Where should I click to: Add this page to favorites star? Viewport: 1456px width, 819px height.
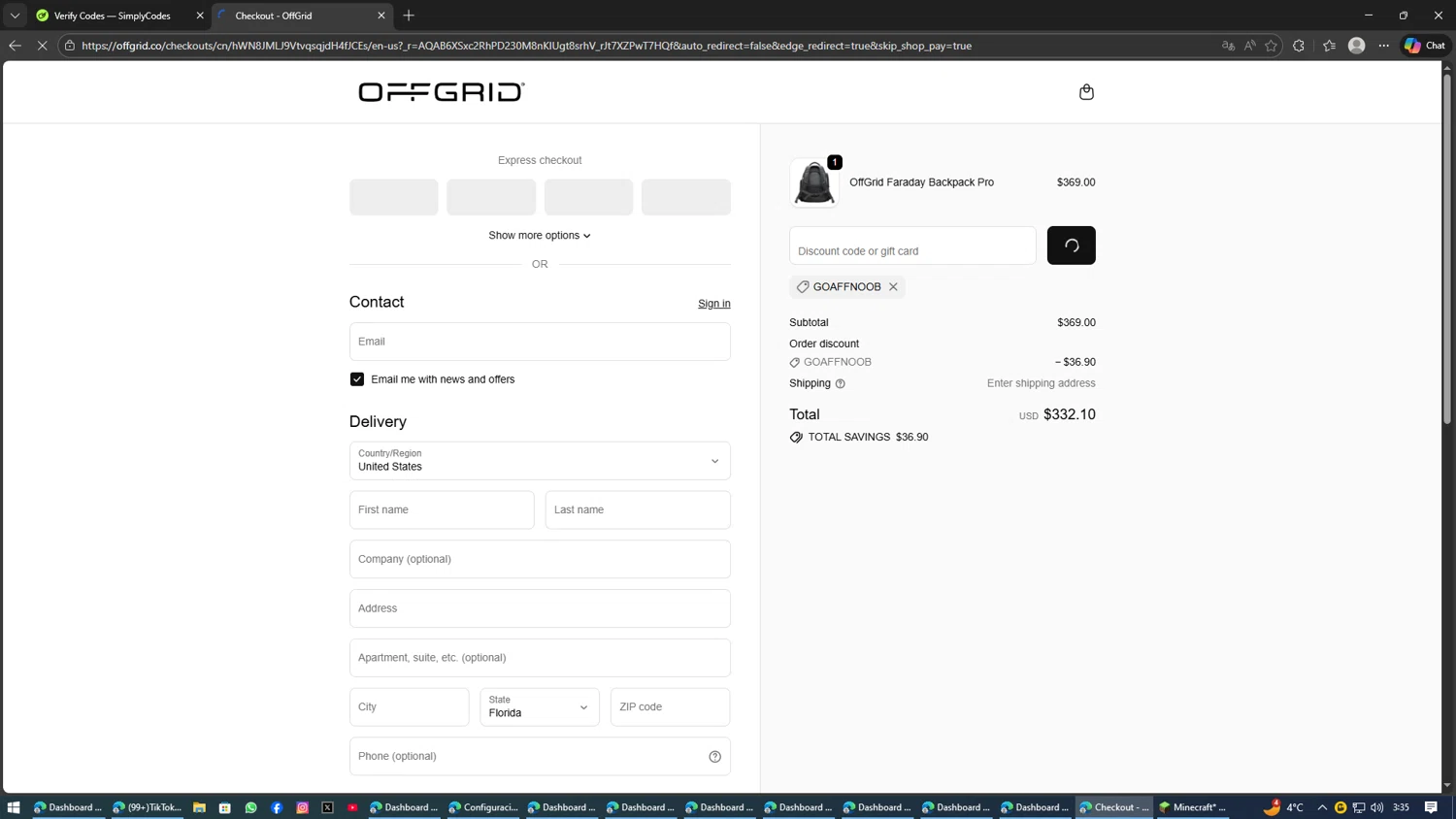[1271, 46]
